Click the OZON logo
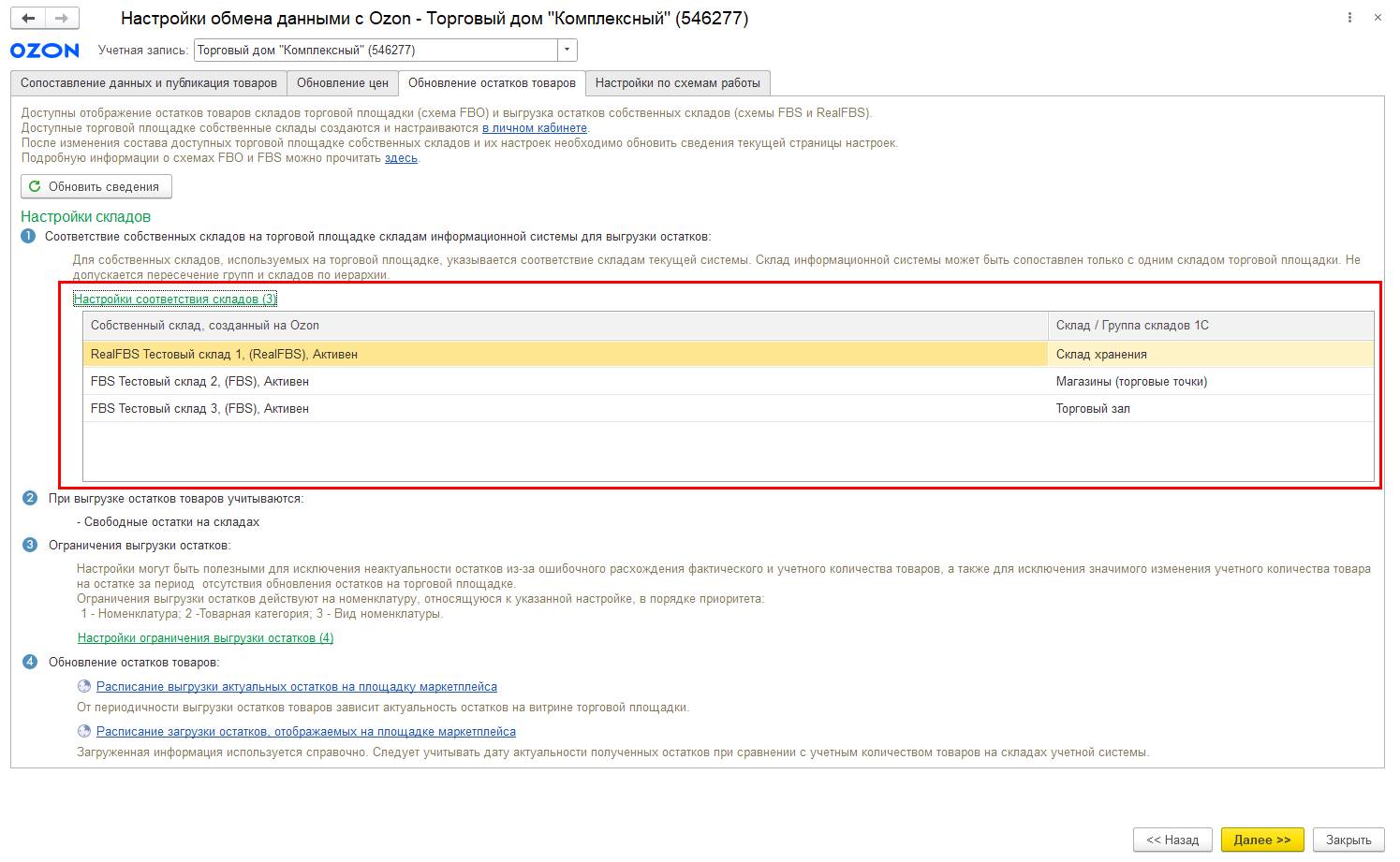The height and width of the screenshot is (862, 1400). pos(44,51)
